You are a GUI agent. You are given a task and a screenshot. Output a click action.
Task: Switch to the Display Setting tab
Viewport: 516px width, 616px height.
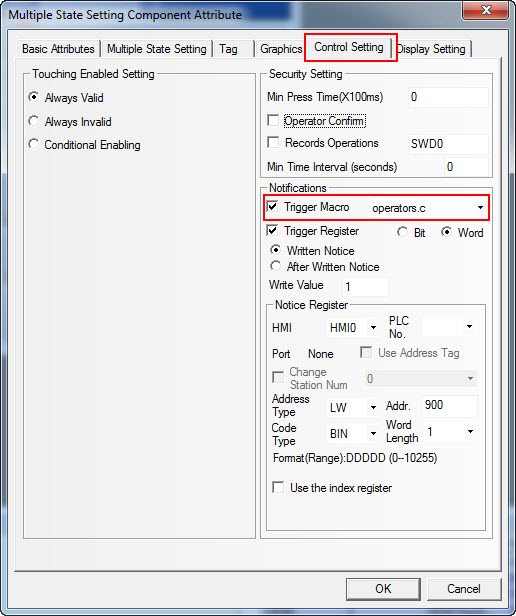click(432, 49)
